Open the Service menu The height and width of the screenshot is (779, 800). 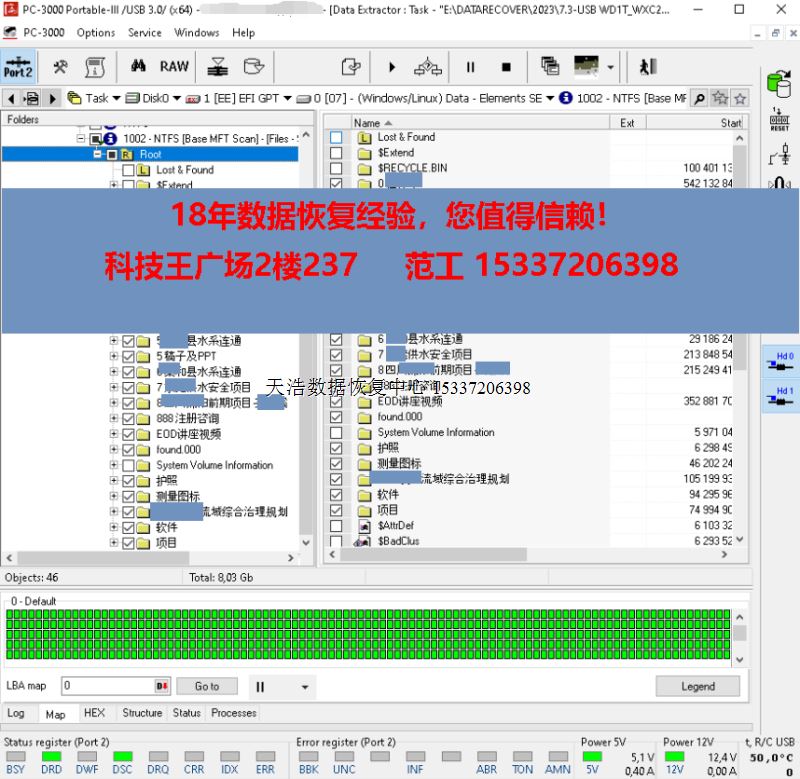click(x=145, y=32)
